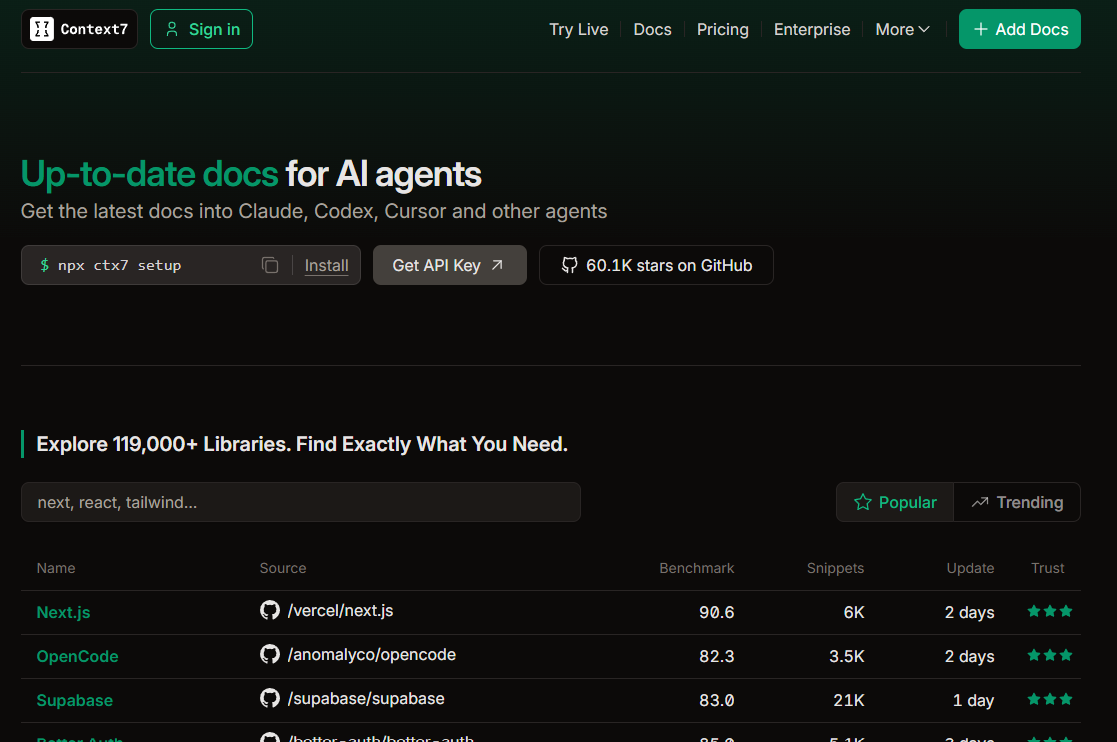Click the Add Docs button
1117x742 pixels.
pos(1019,29)
